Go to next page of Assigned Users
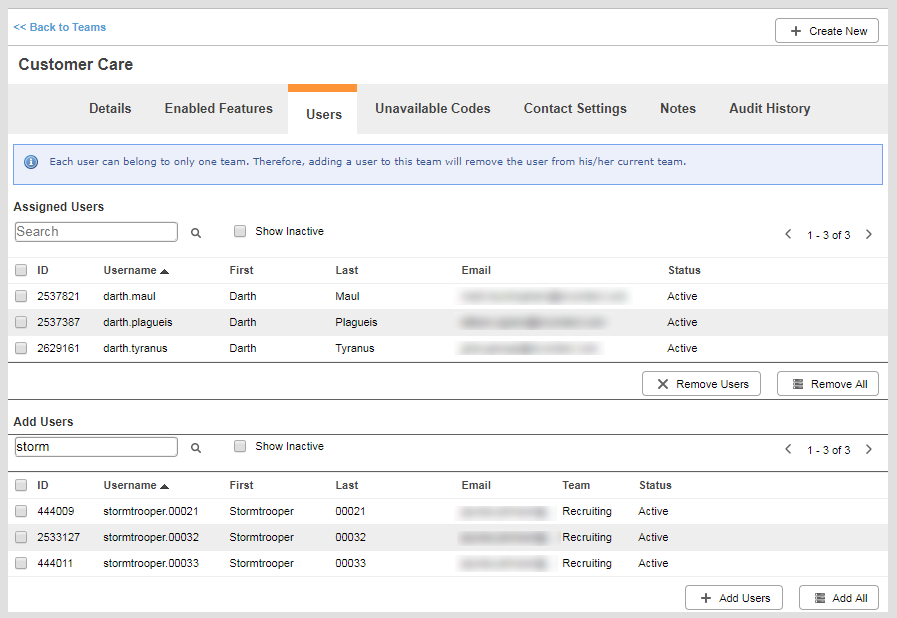Viewport: 897px width, 618px height. (868, 234)
